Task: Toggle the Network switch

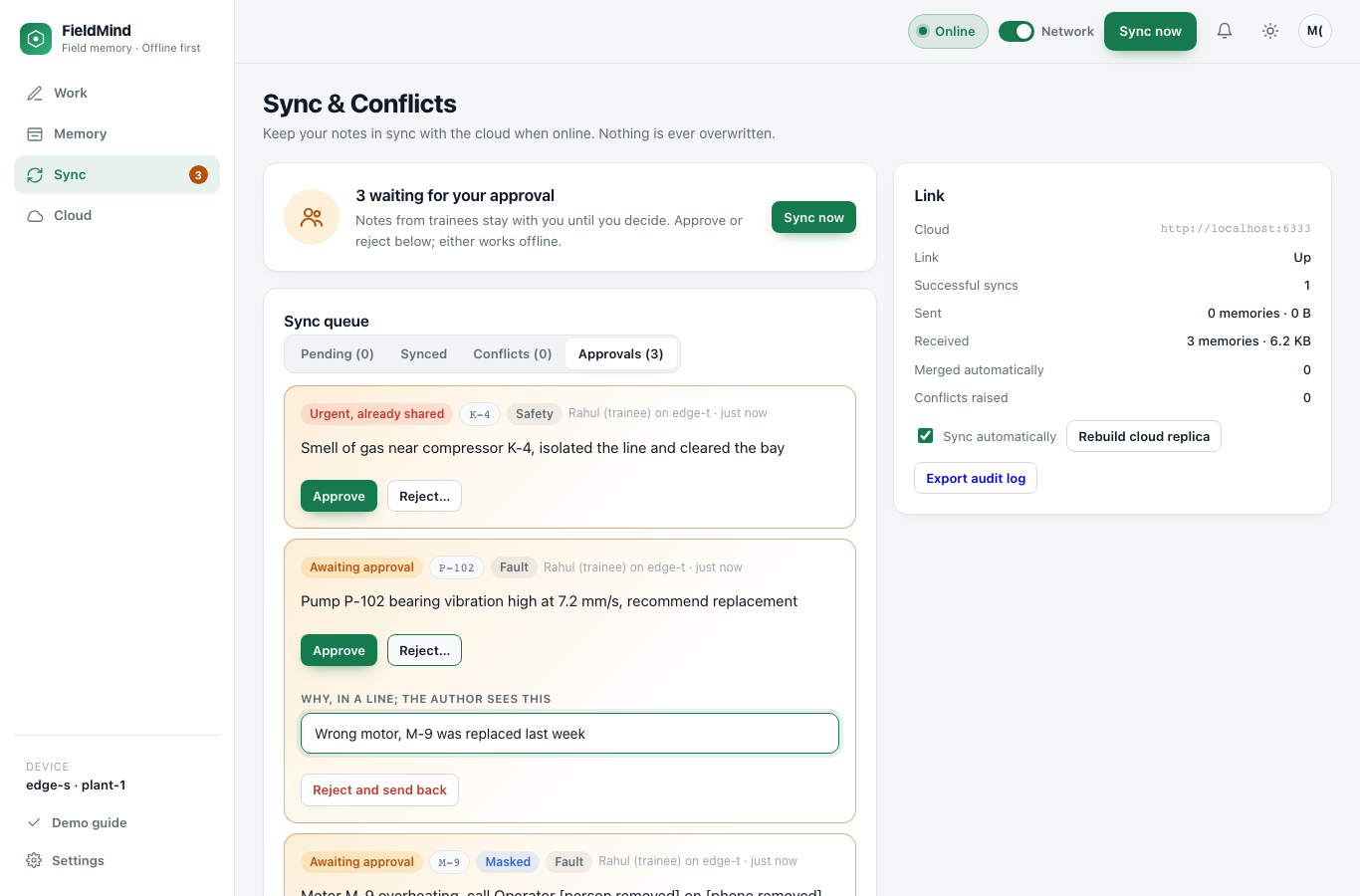Action: click(1017, 31)
